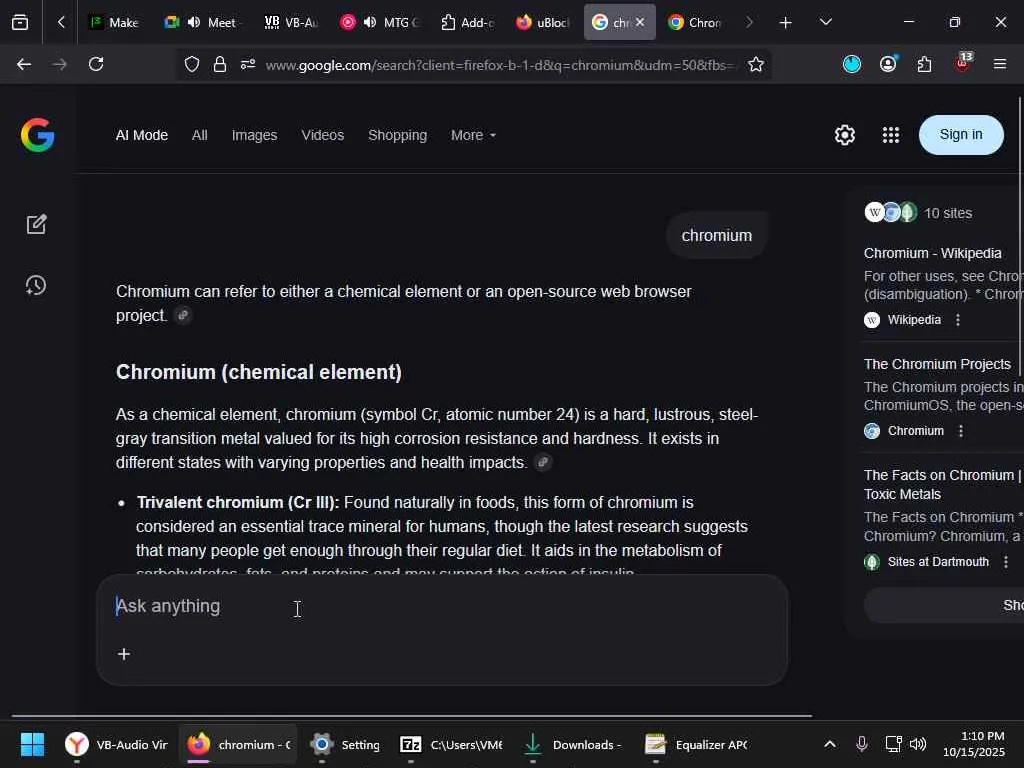Open the Equalizer APO taskbar item

(696, 744)
